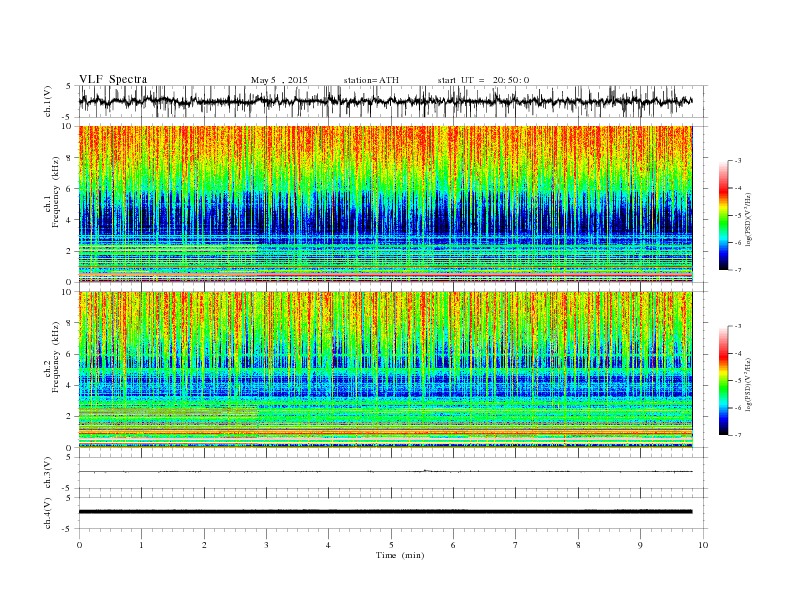
Task: Click the "6" tick on the Time axis
Action: point(453,545)
